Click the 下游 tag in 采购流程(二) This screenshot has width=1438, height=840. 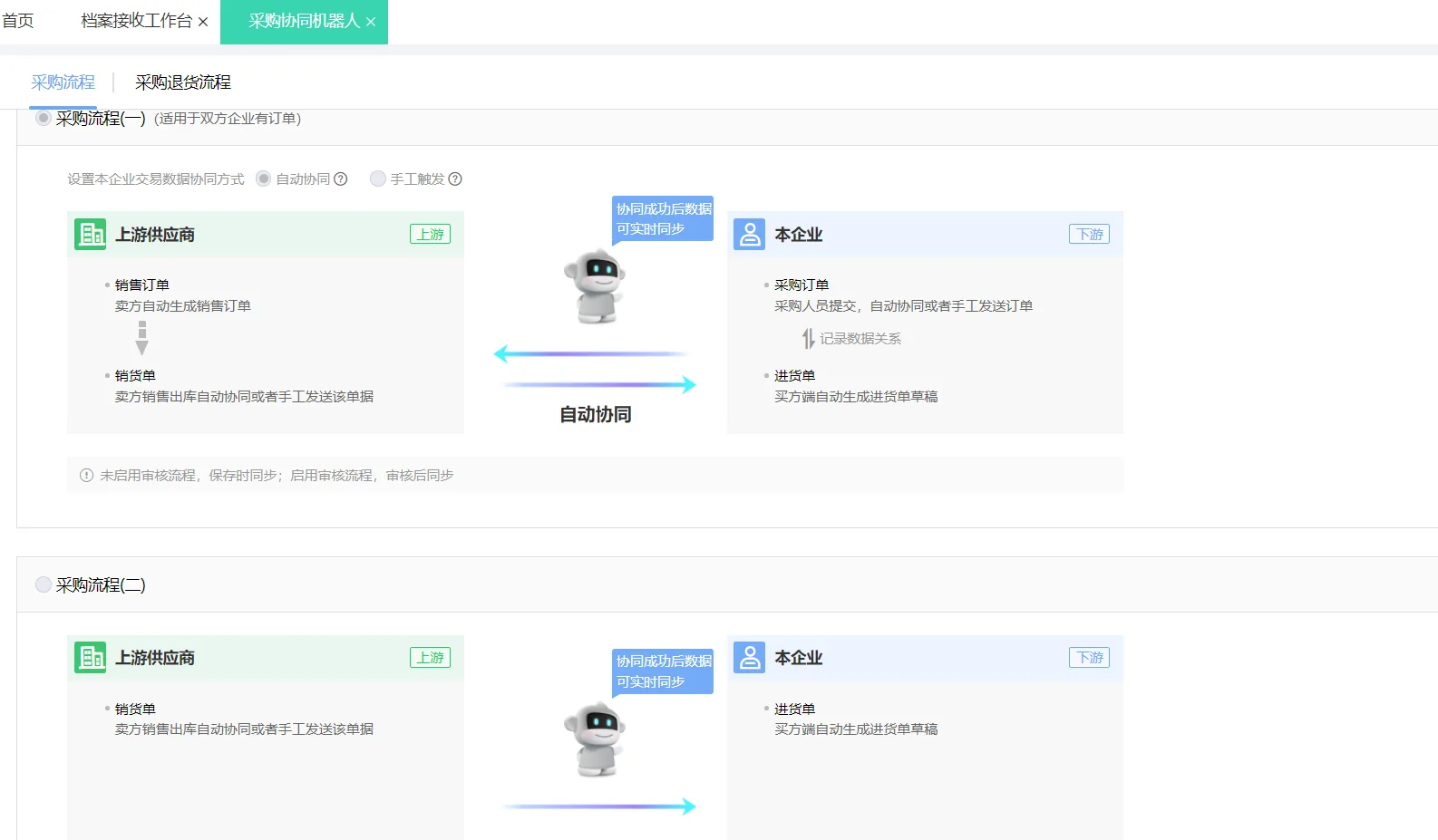pos(1089,658)
